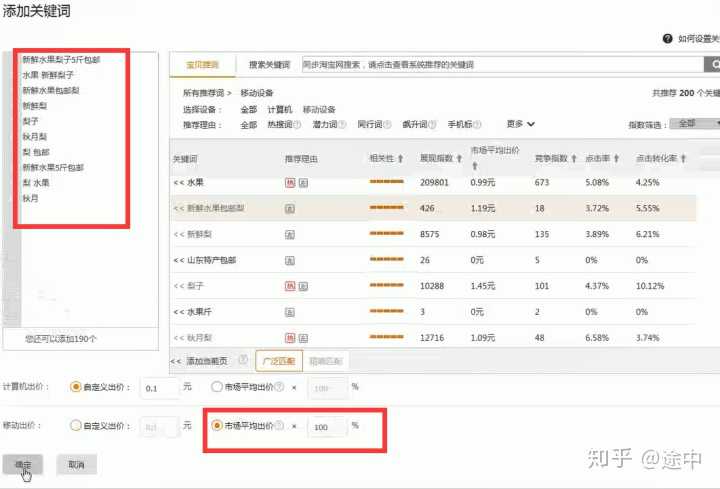Select 自定义出价 radio for 移动出价
The width and height of the screenshot is (720, 489).
pyautogui.click(x=76, y=425)
